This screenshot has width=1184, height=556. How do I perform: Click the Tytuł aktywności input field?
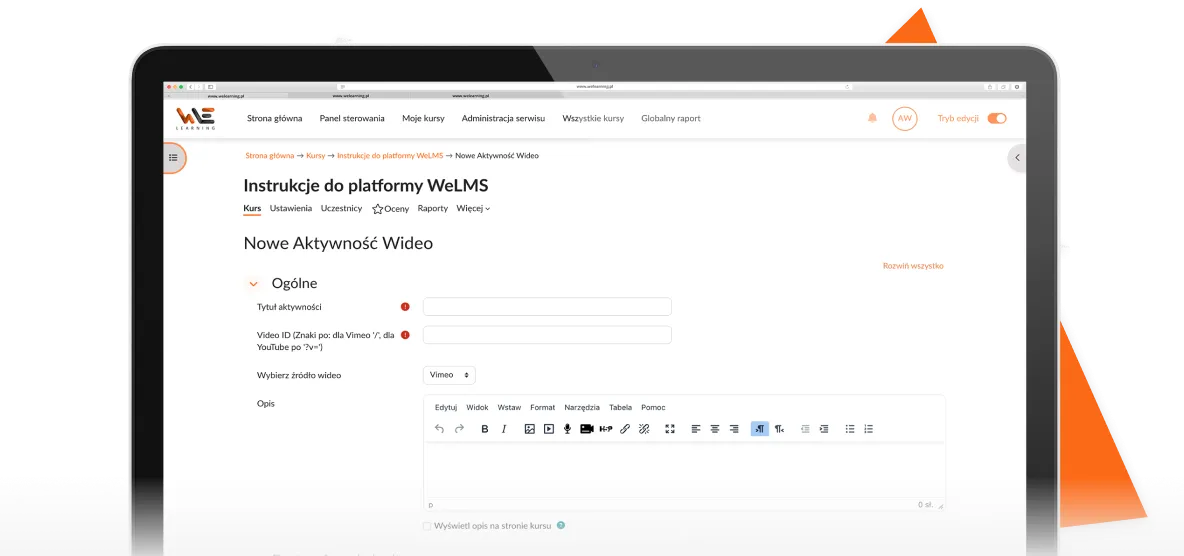(547, 307)
